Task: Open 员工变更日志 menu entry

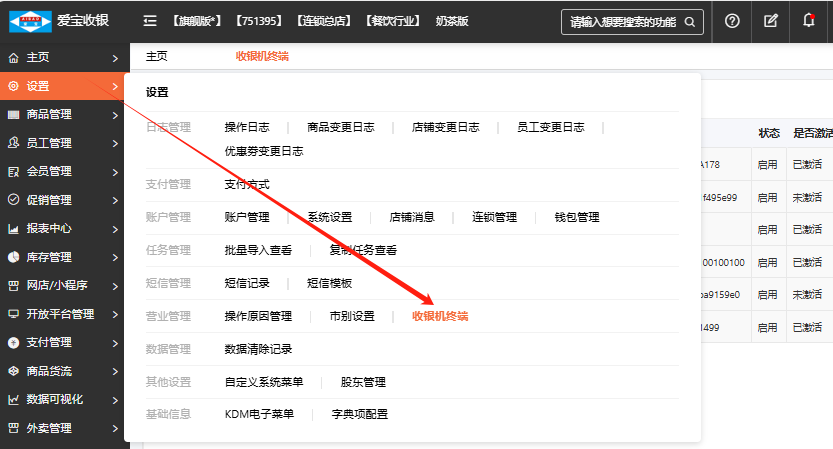Action: pos(551,127)
